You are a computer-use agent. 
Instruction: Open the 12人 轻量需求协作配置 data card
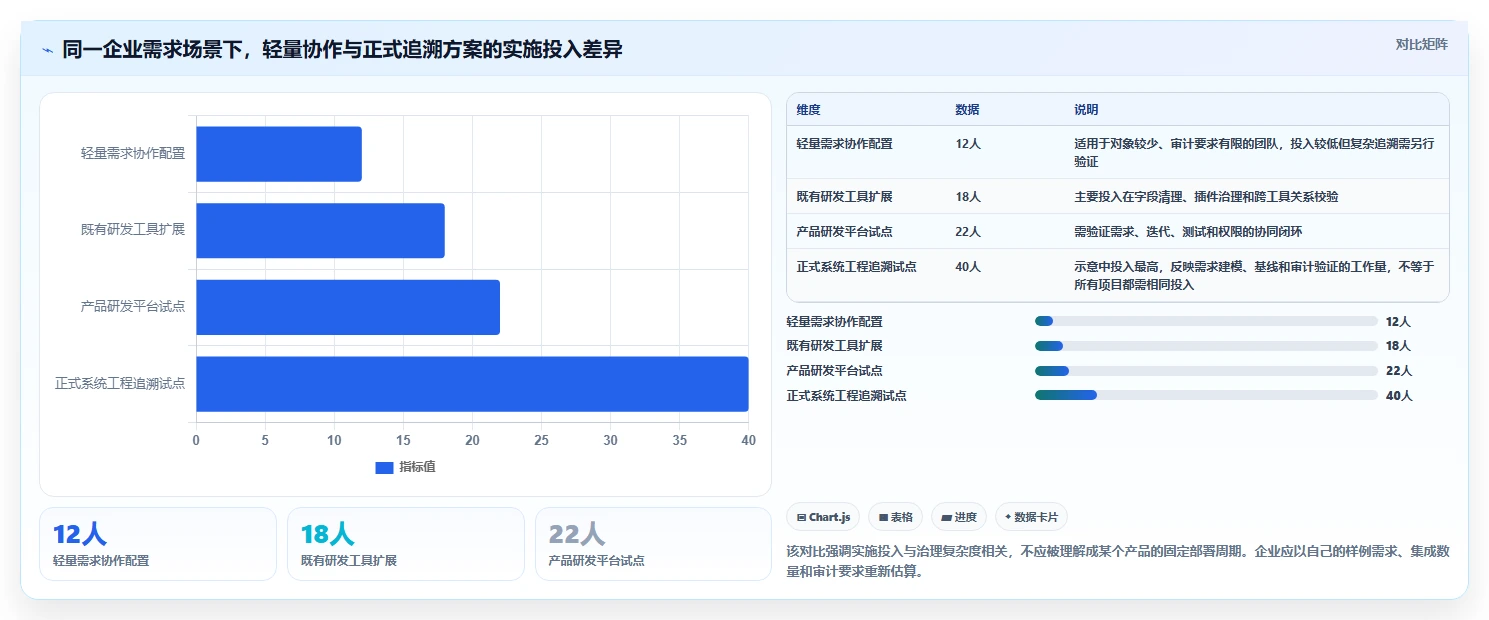(x=158, y=544)
